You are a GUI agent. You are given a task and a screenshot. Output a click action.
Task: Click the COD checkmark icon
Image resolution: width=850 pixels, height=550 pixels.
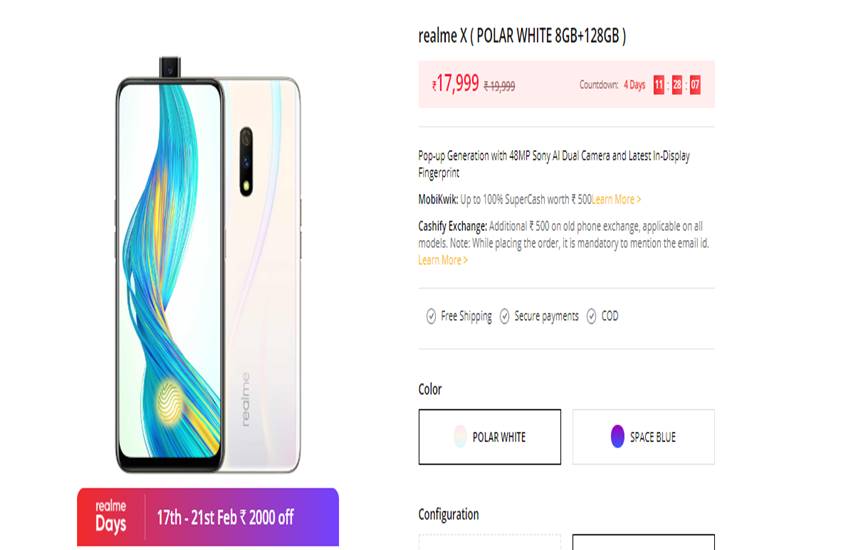[591, 316]
